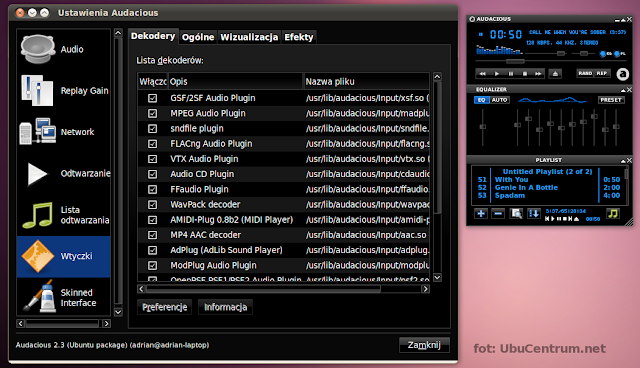
Task: Toggle REP repeat in player
Action: coord(602,73)
